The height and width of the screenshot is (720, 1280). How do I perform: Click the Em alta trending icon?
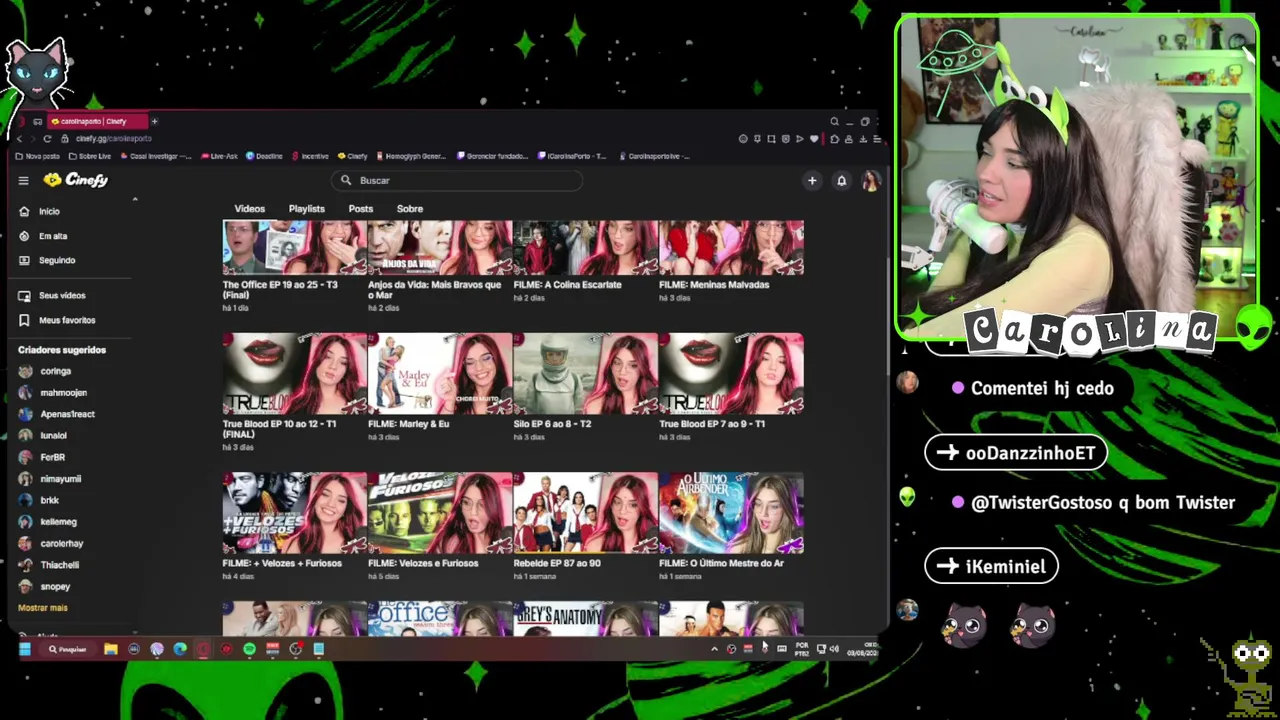tap(24, 236)
